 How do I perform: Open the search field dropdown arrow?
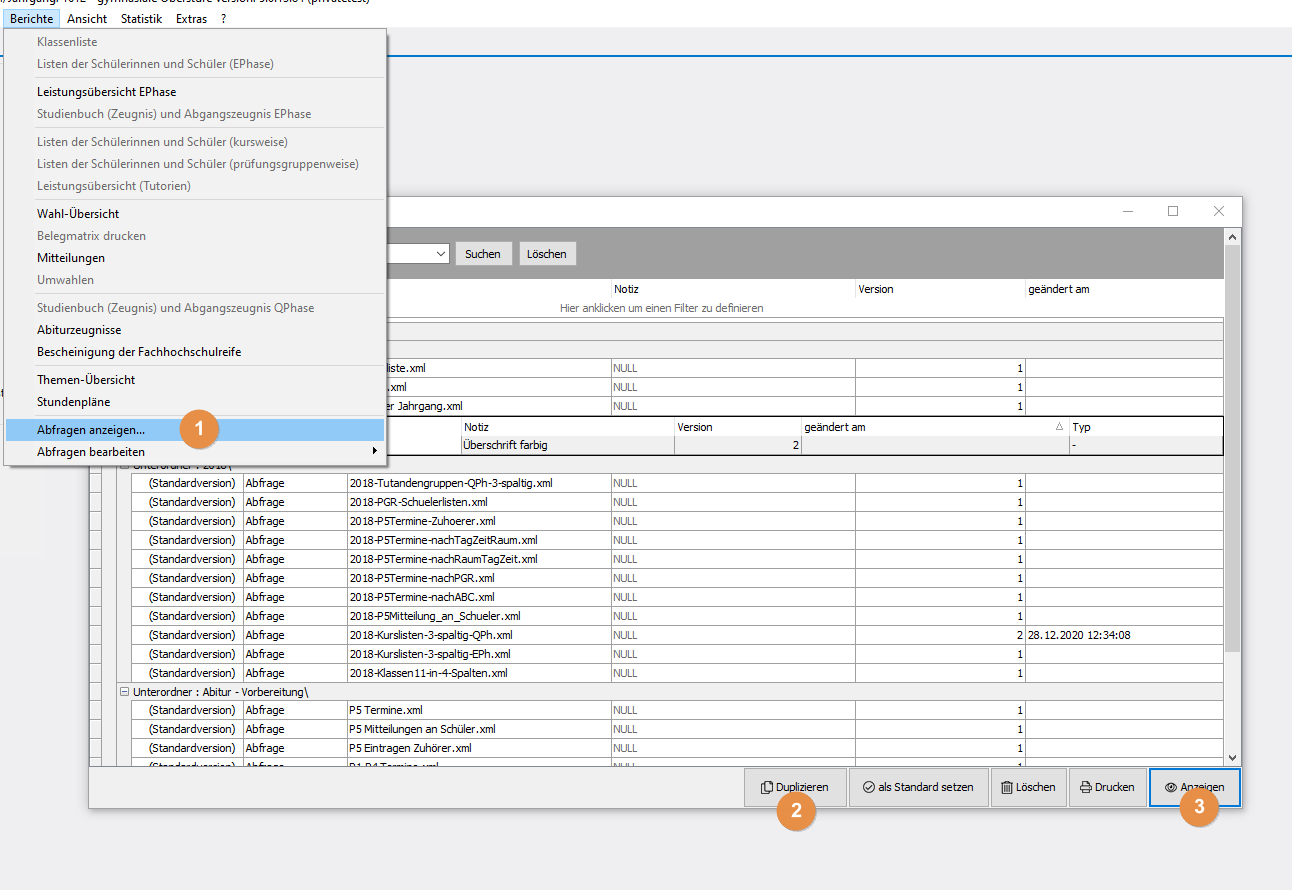pyautogui.click(x=441, y=254)
